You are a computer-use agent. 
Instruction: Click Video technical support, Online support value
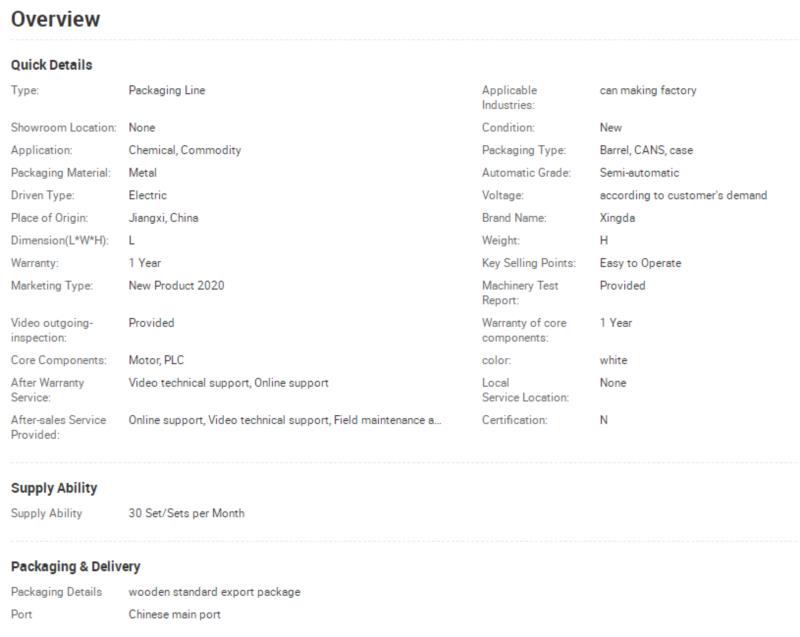coord(229,383)
